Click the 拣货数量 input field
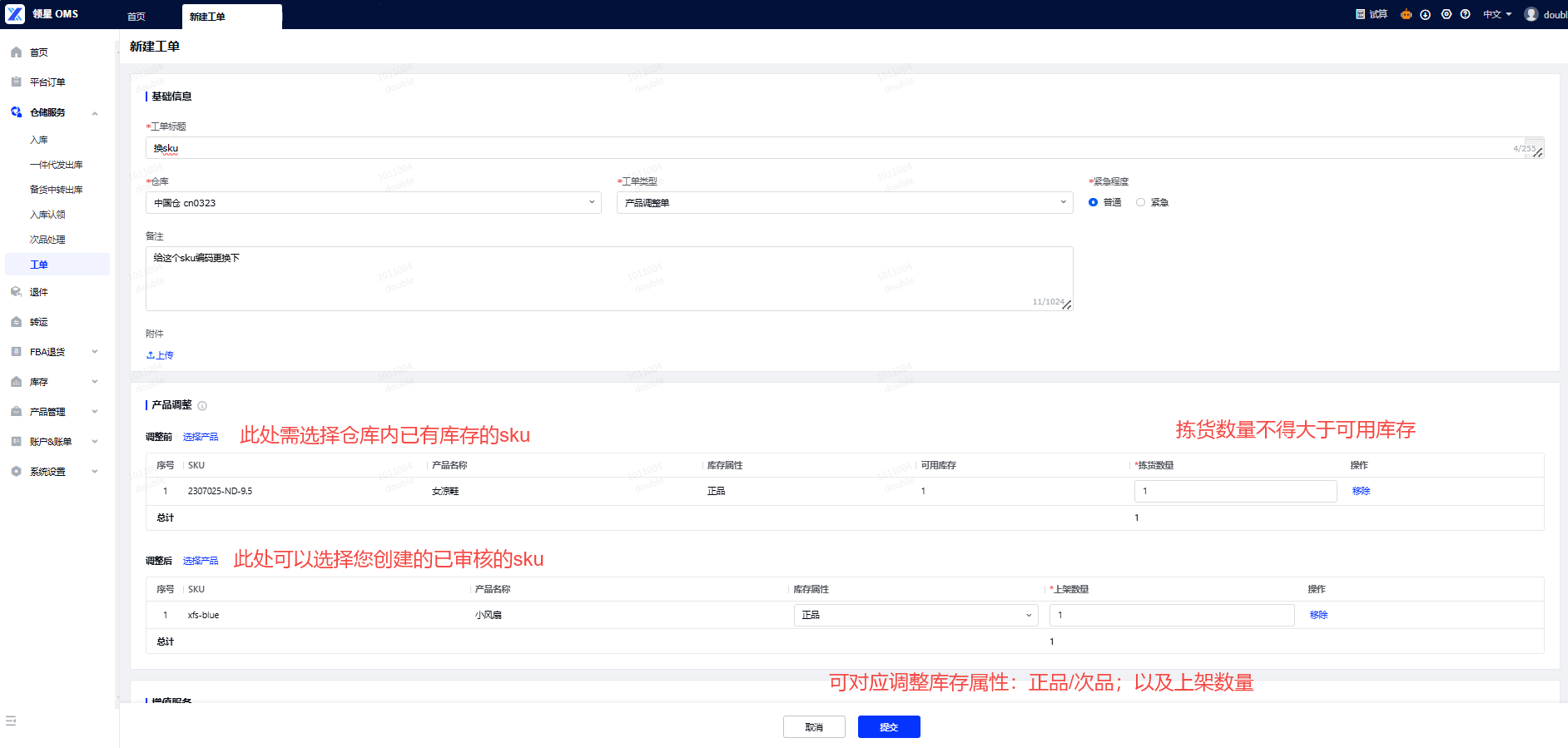Image resolution: width=1568 pixels, height=748 pixels. 1236,491
